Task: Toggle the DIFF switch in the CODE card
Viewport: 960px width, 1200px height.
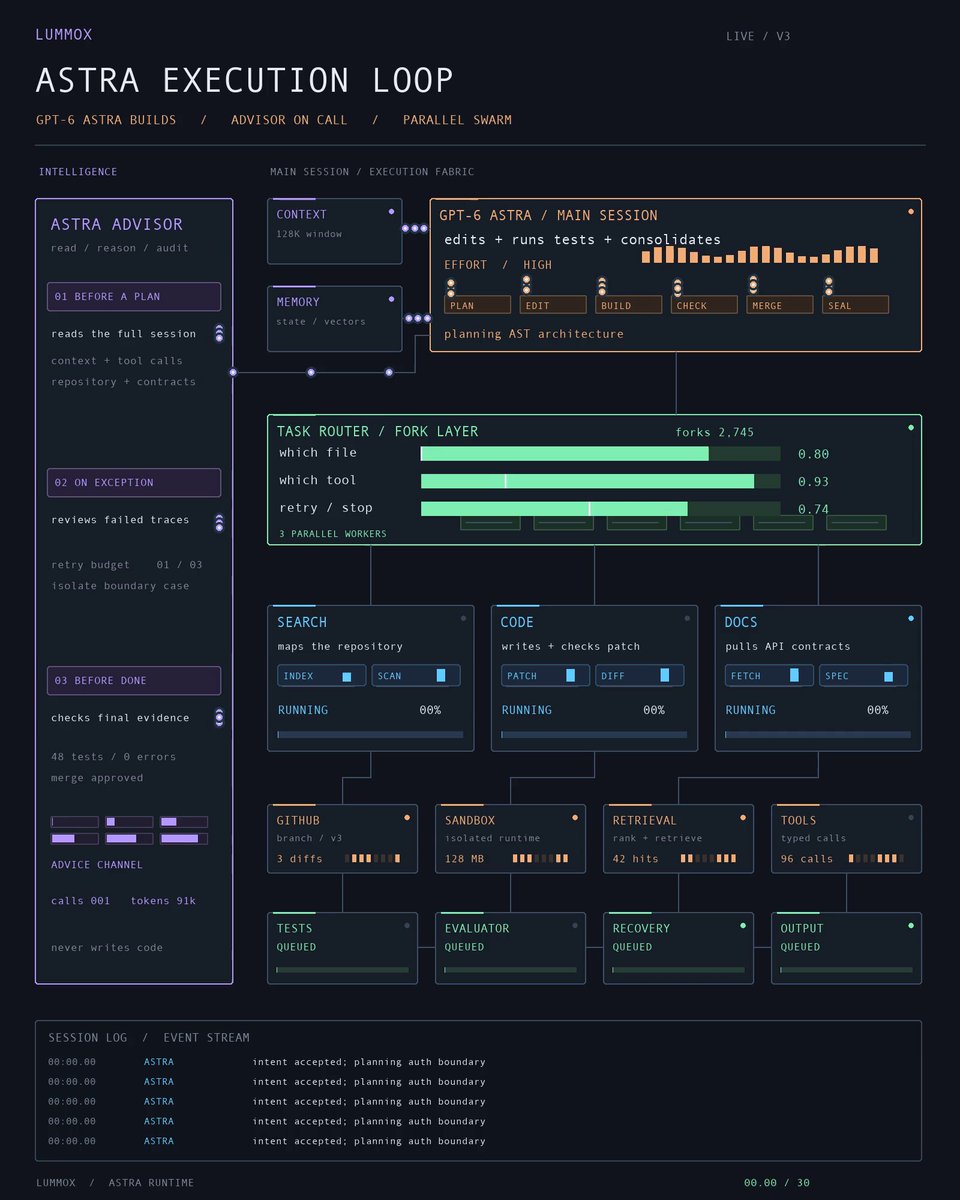Action: (640, 676)
